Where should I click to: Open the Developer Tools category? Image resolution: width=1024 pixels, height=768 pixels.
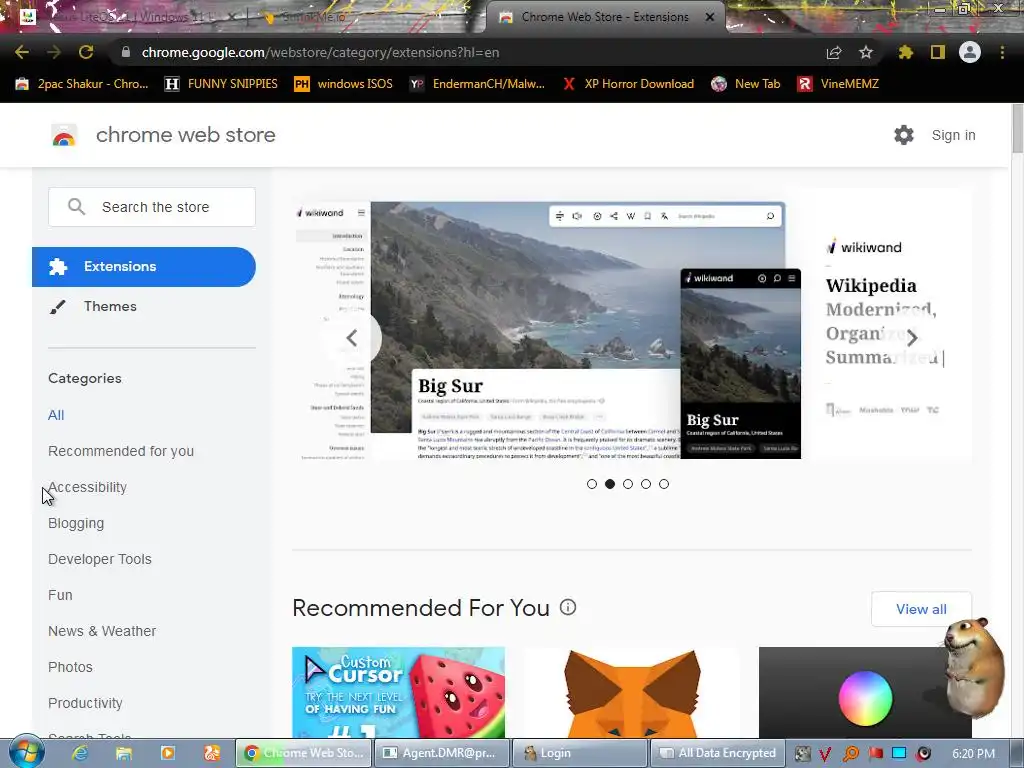(99, 559)
